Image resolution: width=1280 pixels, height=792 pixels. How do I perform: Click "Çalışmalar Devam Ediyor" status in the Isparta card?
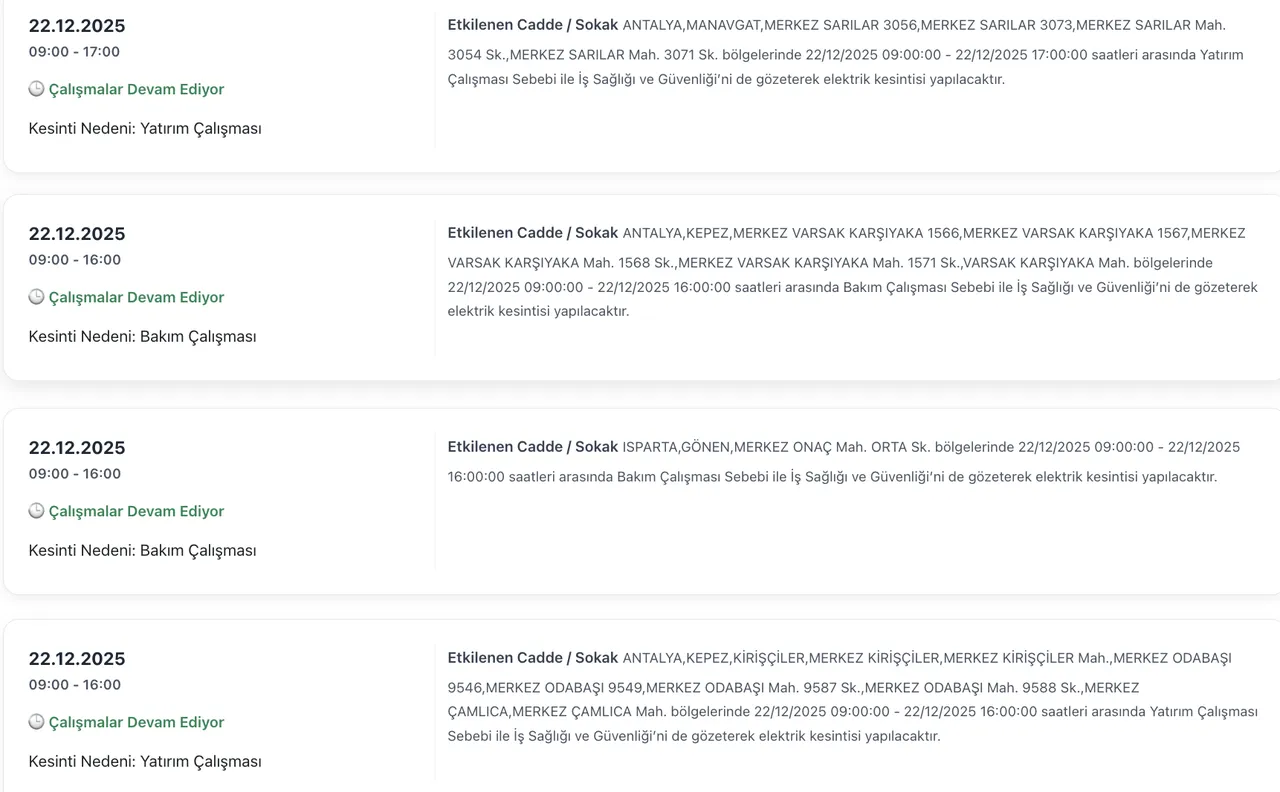[136, 511]
